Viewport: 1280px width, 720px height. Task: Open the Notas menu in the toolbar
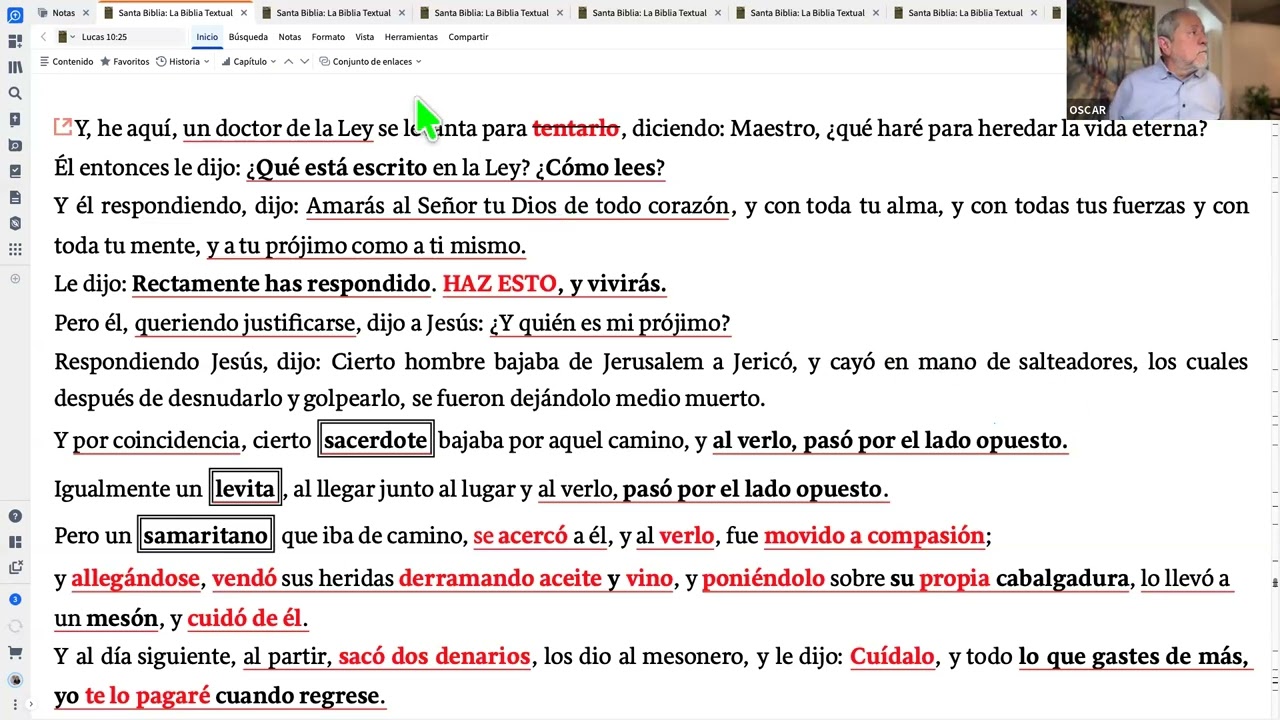coord(290,37)
